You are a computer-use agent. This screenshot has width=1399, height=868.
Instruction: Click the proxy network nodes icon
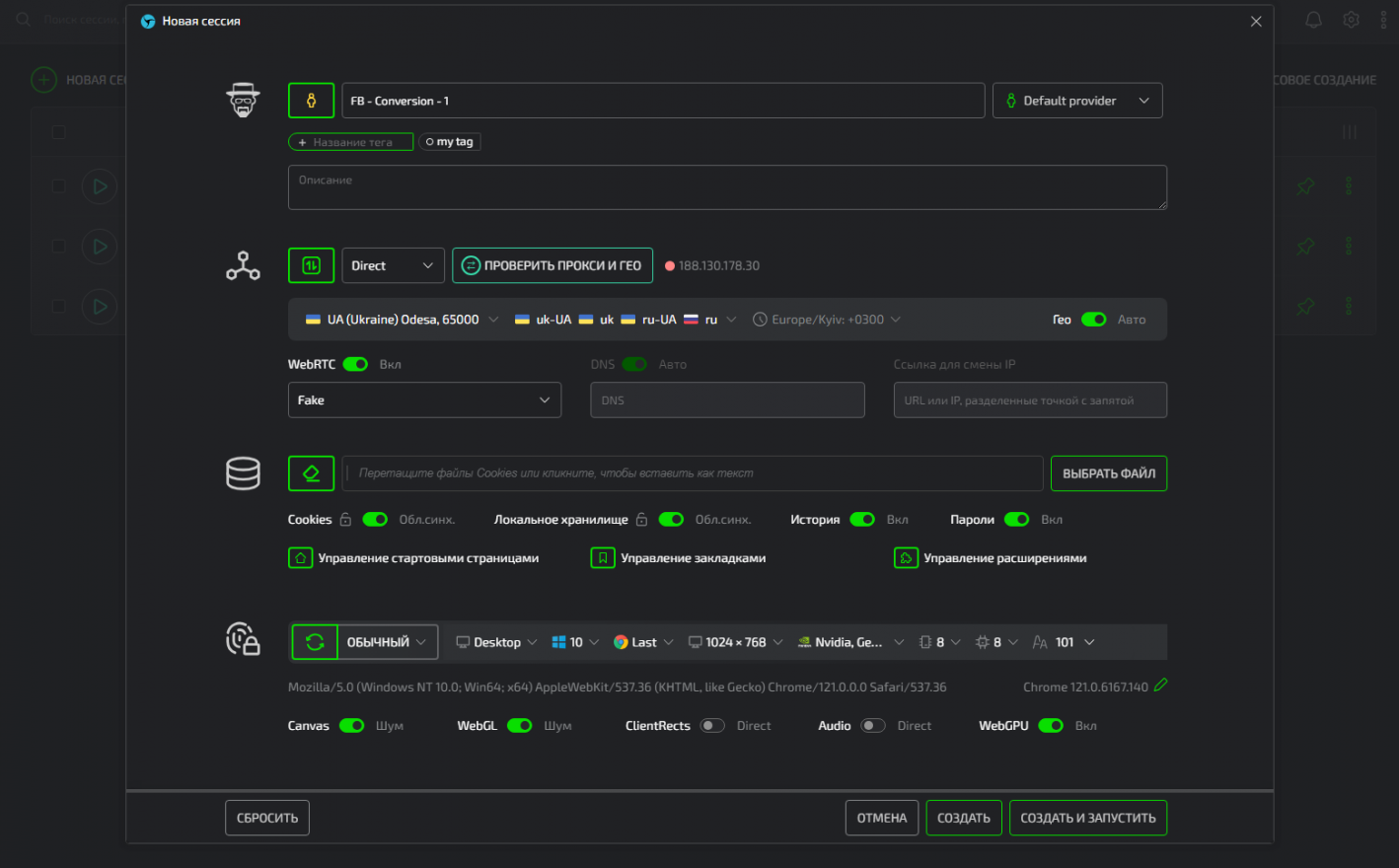pos(243,265)
